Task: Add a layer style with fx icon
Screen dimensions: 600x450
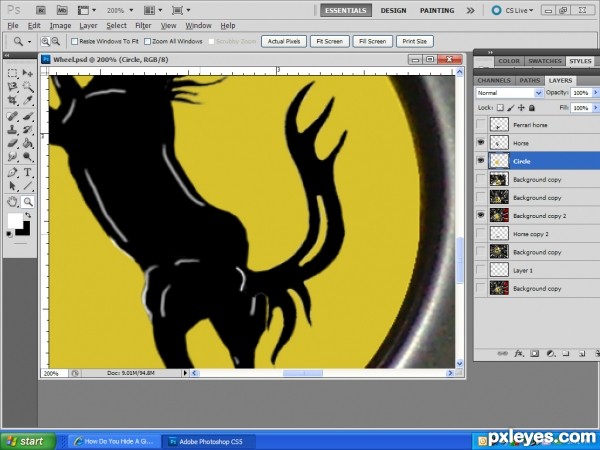Action: coord(518,353)
